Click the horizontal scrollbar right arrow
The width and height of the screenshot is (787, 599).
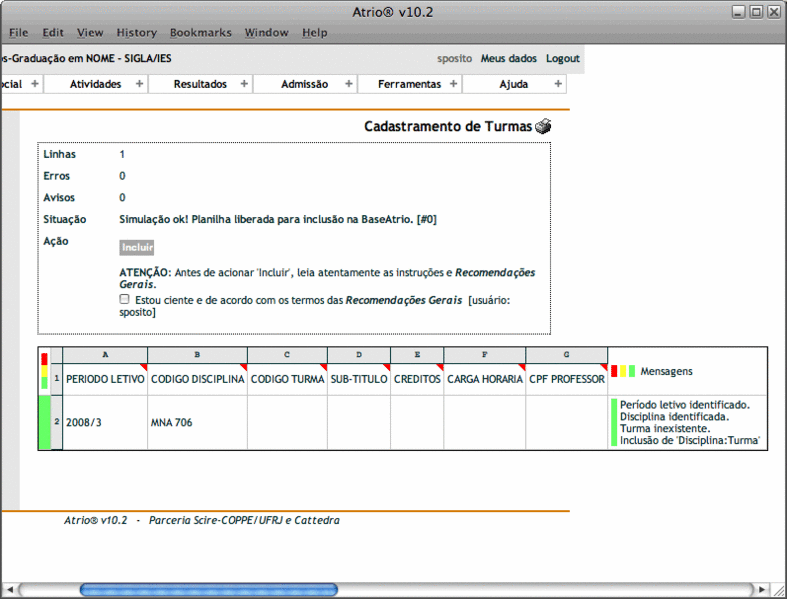[x=764, y=589]
